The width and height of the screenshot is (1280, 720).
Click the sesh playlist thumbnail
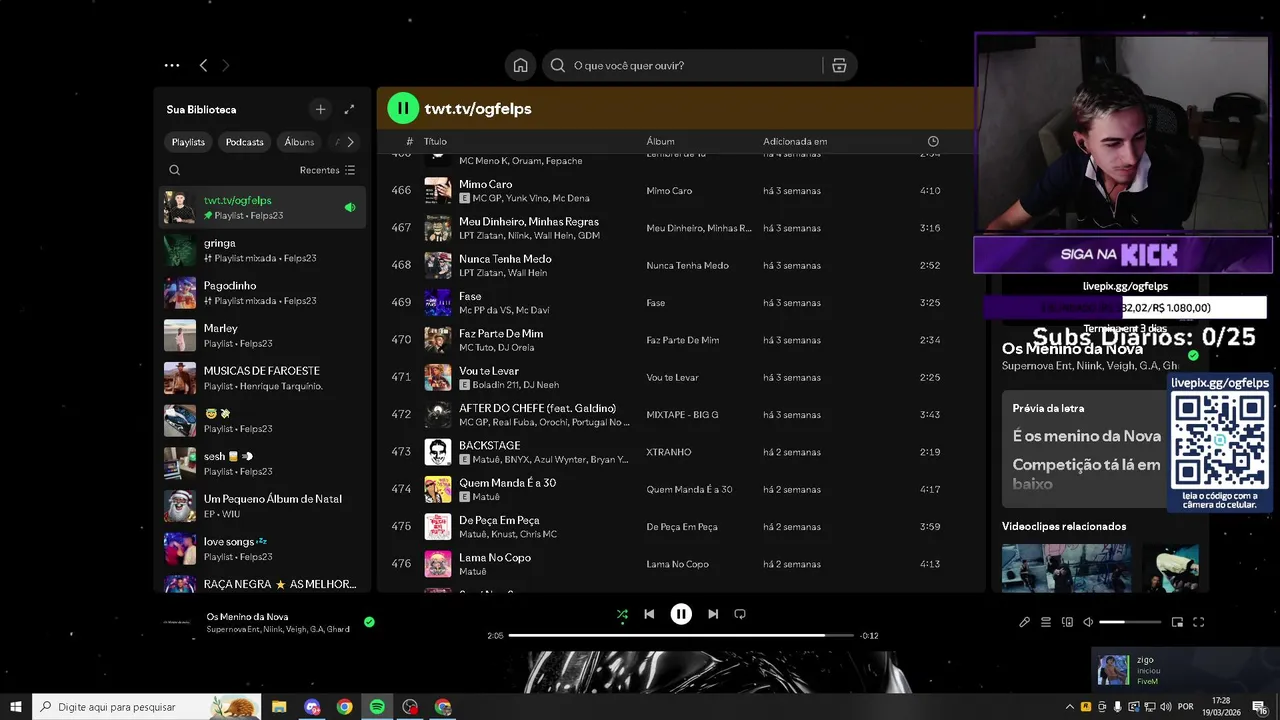point(180,463)
